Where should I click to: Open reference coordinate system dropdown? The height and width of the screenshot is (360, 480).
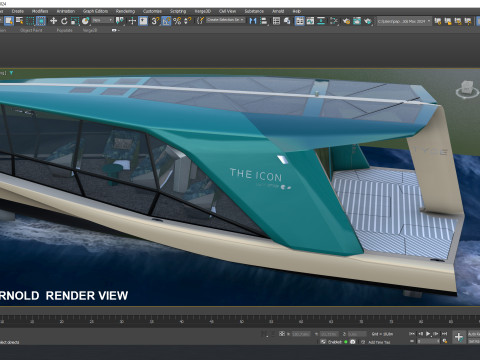(x=103, y=21)
